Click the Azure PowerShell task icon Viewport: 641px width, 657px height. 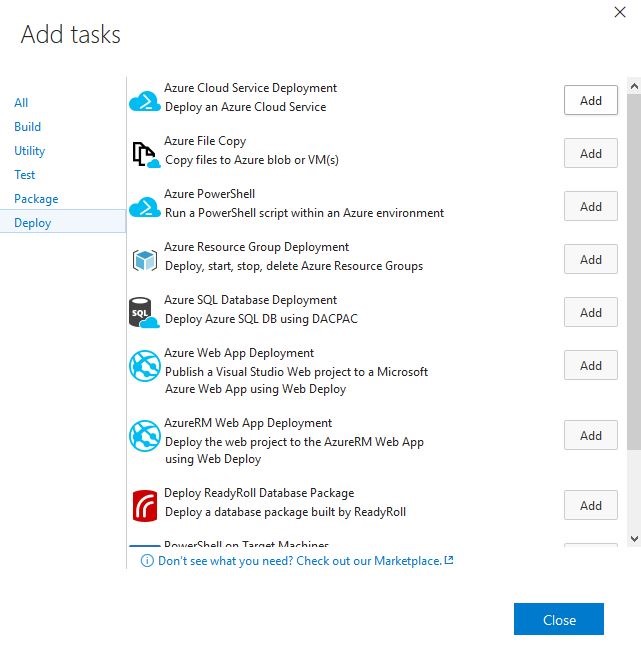coord(145,207)
